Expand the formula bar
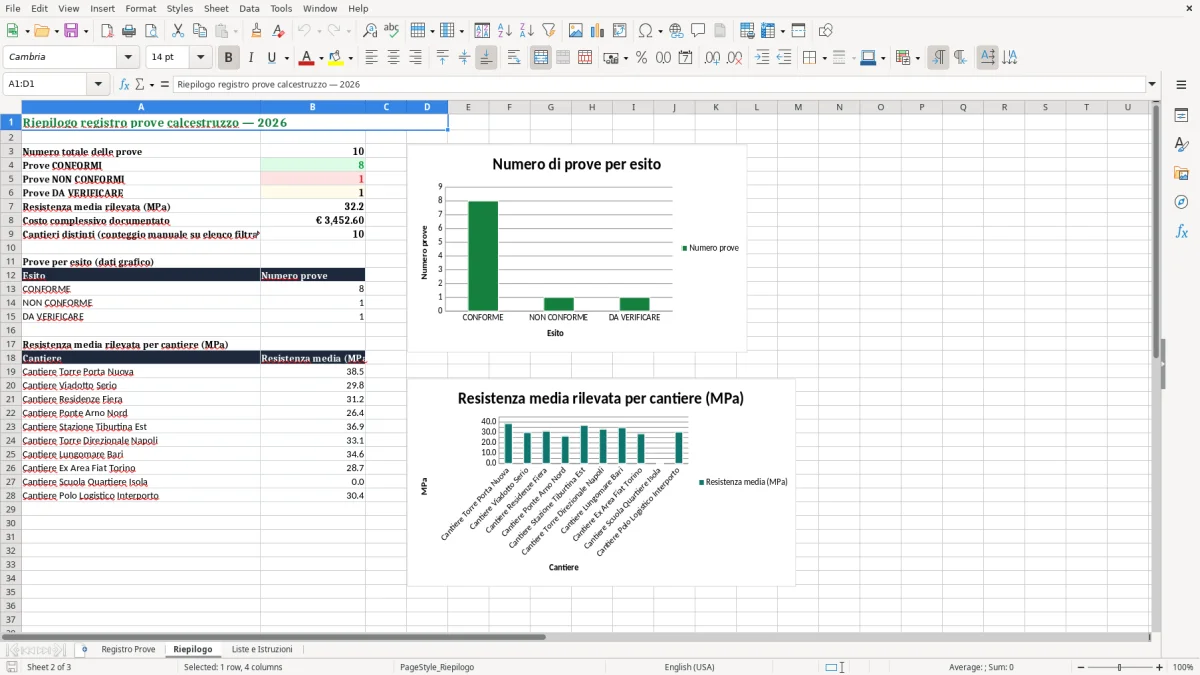 1152,84
